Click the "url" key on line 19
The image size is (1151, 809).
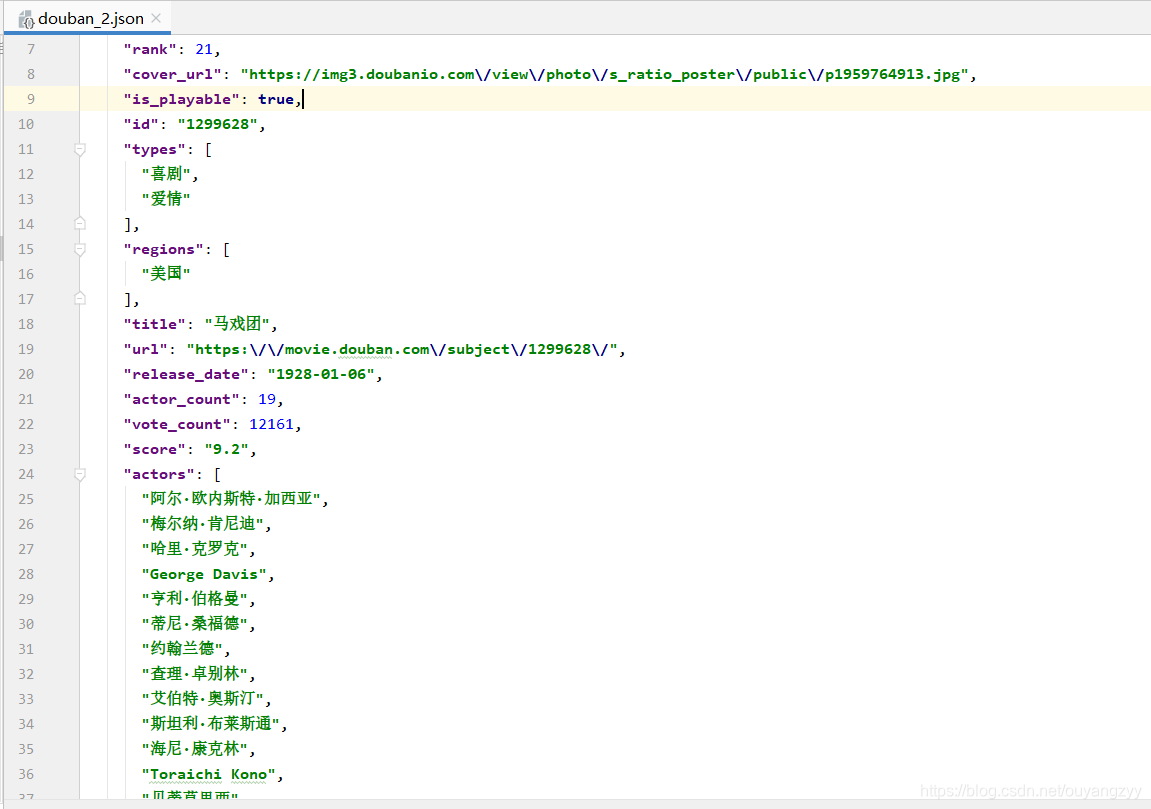click(145, 349)
